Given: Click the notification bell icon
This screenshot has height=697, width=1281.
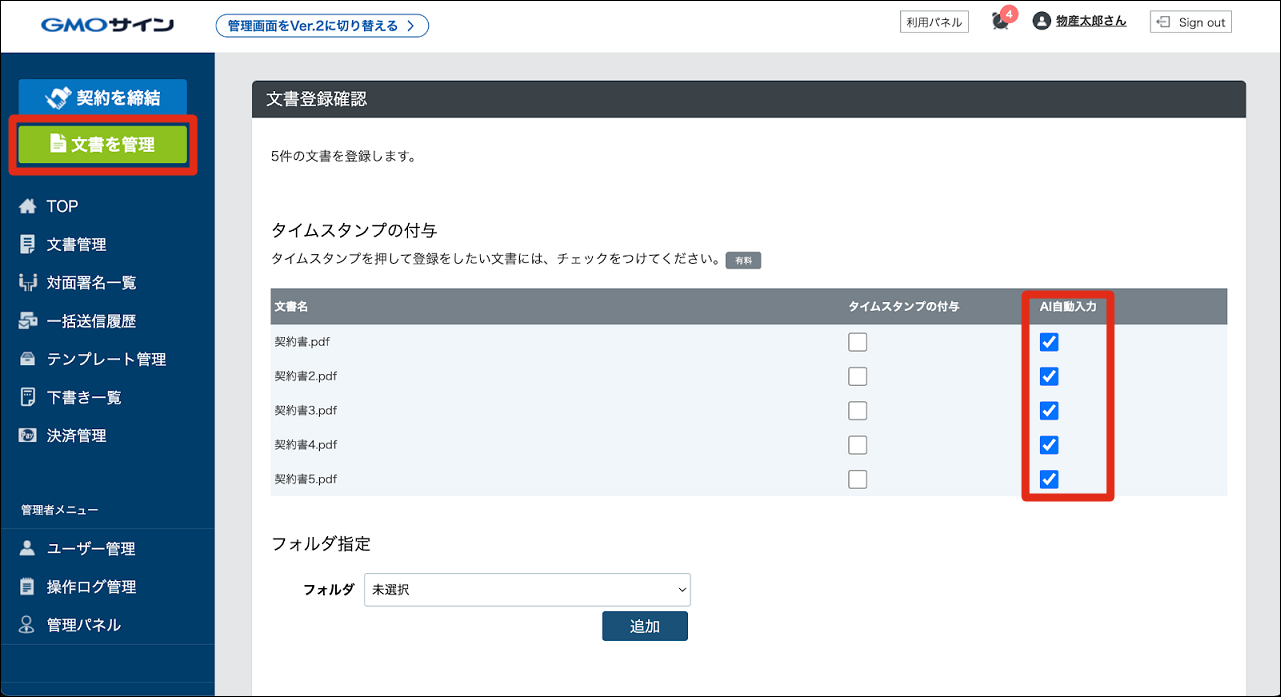Looking at the screenshot, I should 1000,22.
